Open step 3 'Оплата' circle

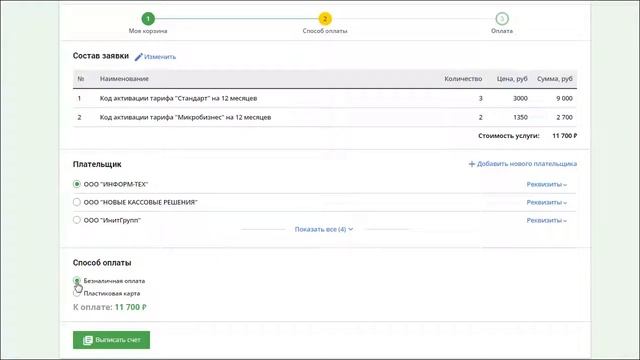[x=502, y=19]
